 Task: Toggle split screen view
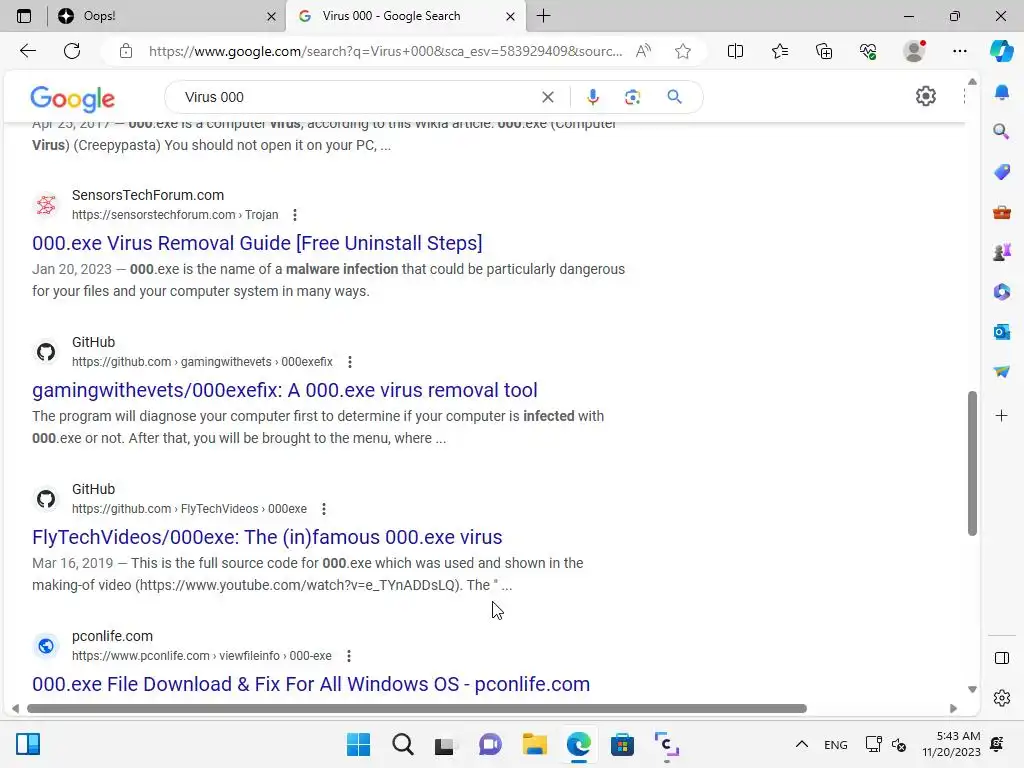click(735, 51)
